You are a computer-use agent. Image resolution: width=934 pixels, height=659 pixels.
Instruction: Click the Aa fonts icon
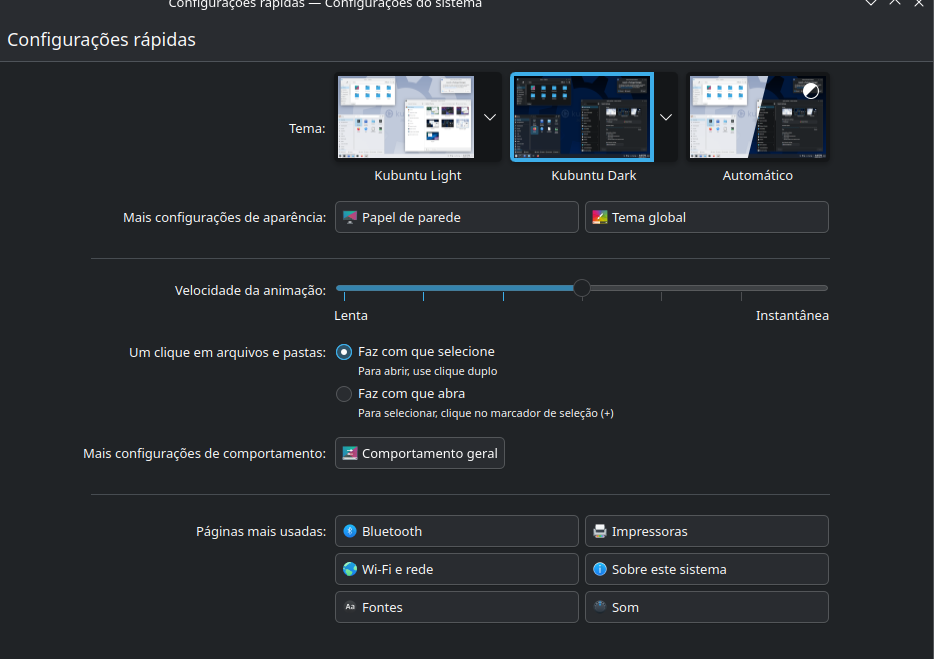click(350, 607)
